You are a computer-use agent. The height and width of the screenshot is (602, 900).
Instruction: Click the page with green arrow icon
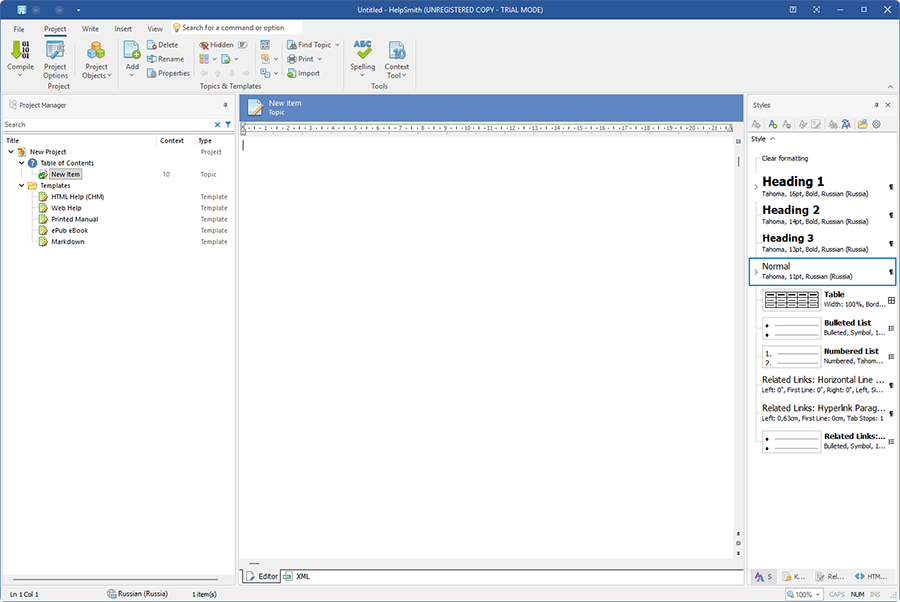(226, 59)
